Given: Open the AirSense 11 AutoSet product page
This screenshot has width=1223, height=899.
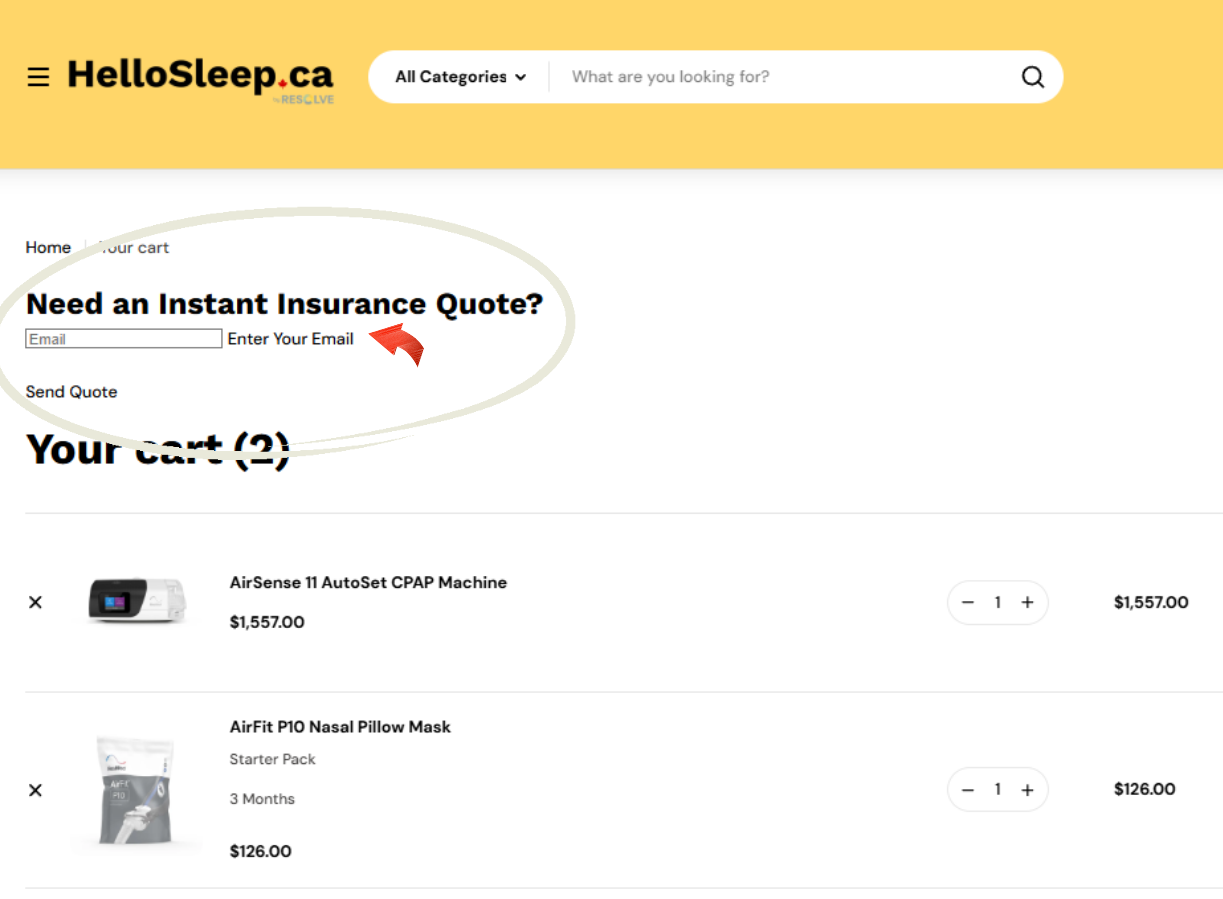Looking at the screenshot, I should click(368, 582).
